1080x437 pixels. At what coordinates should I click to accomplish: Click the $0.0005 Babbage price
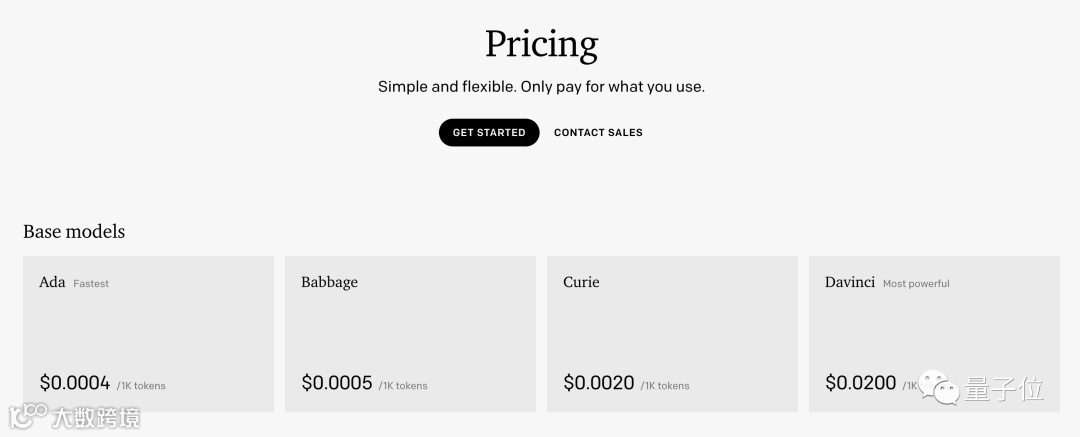coord(337,382)
